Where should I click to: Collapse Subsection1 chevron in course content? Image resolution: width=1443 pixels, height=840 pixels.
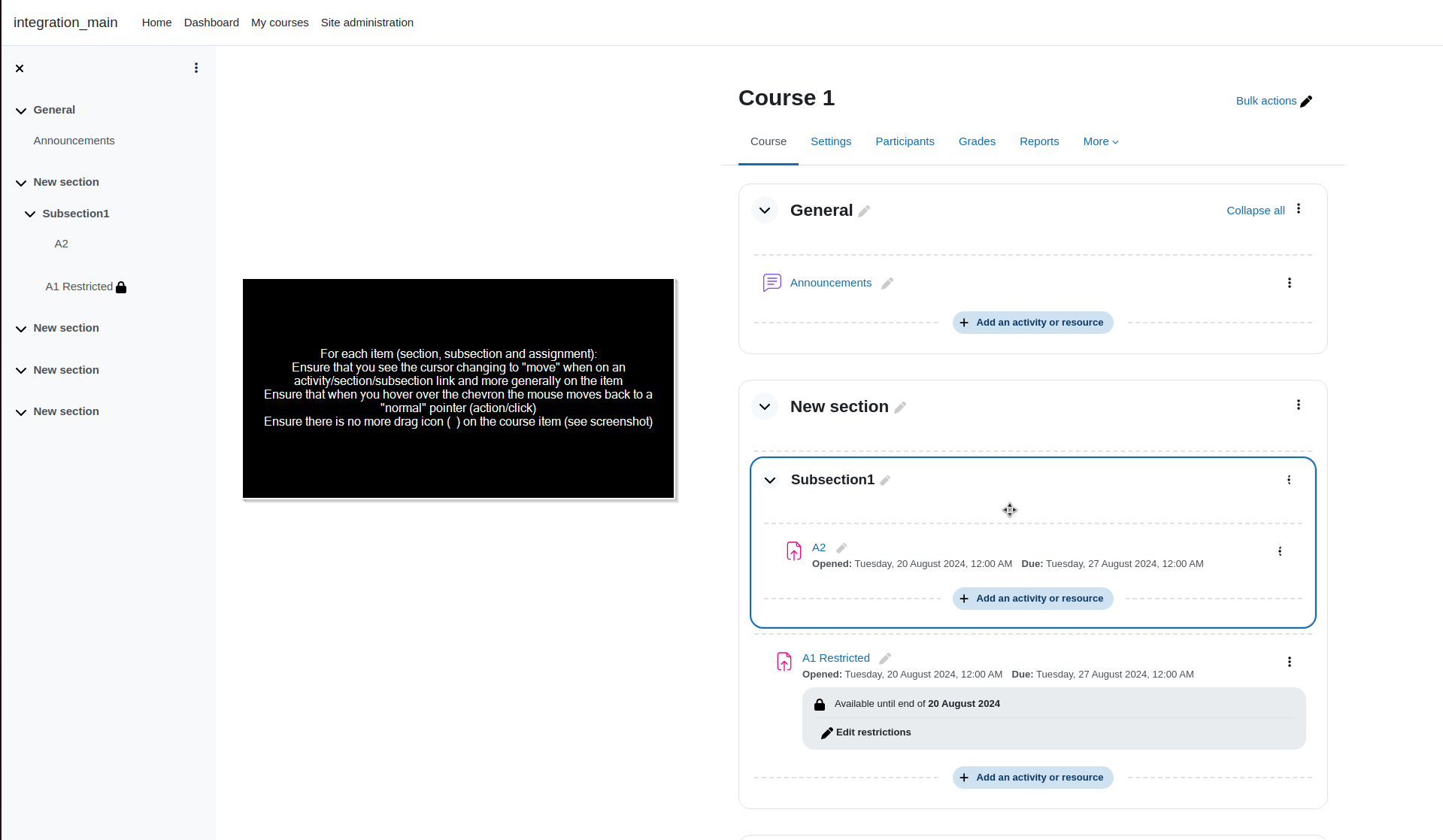[x=770, y=480]
